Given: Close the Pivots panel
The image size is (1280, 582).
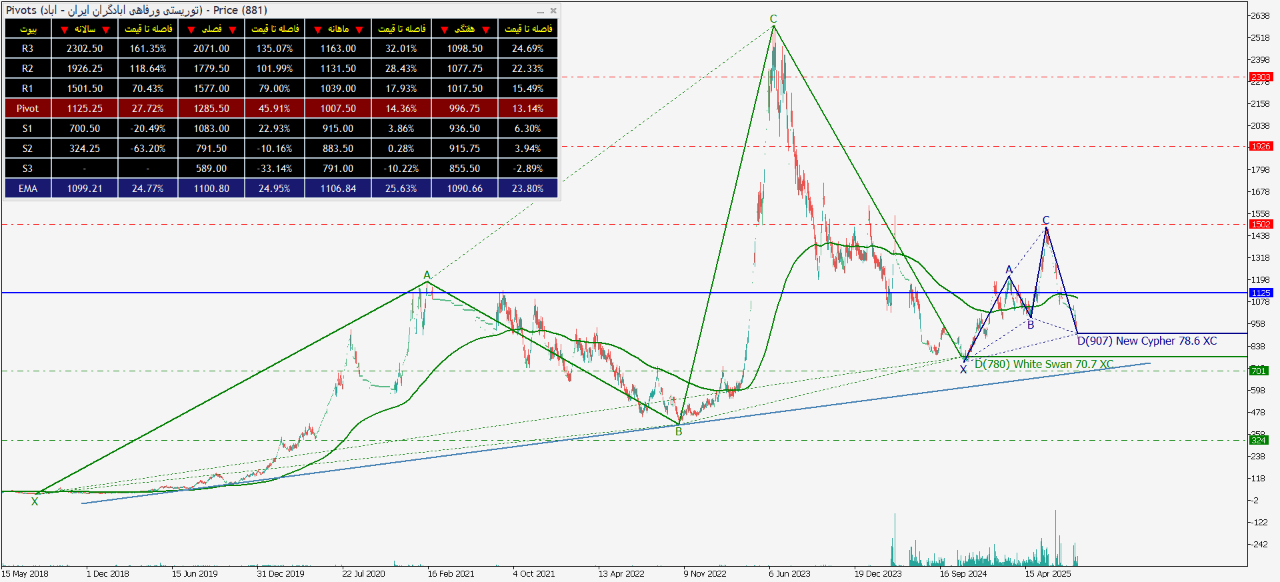Looking at the screenshot, I should (552, 10).
